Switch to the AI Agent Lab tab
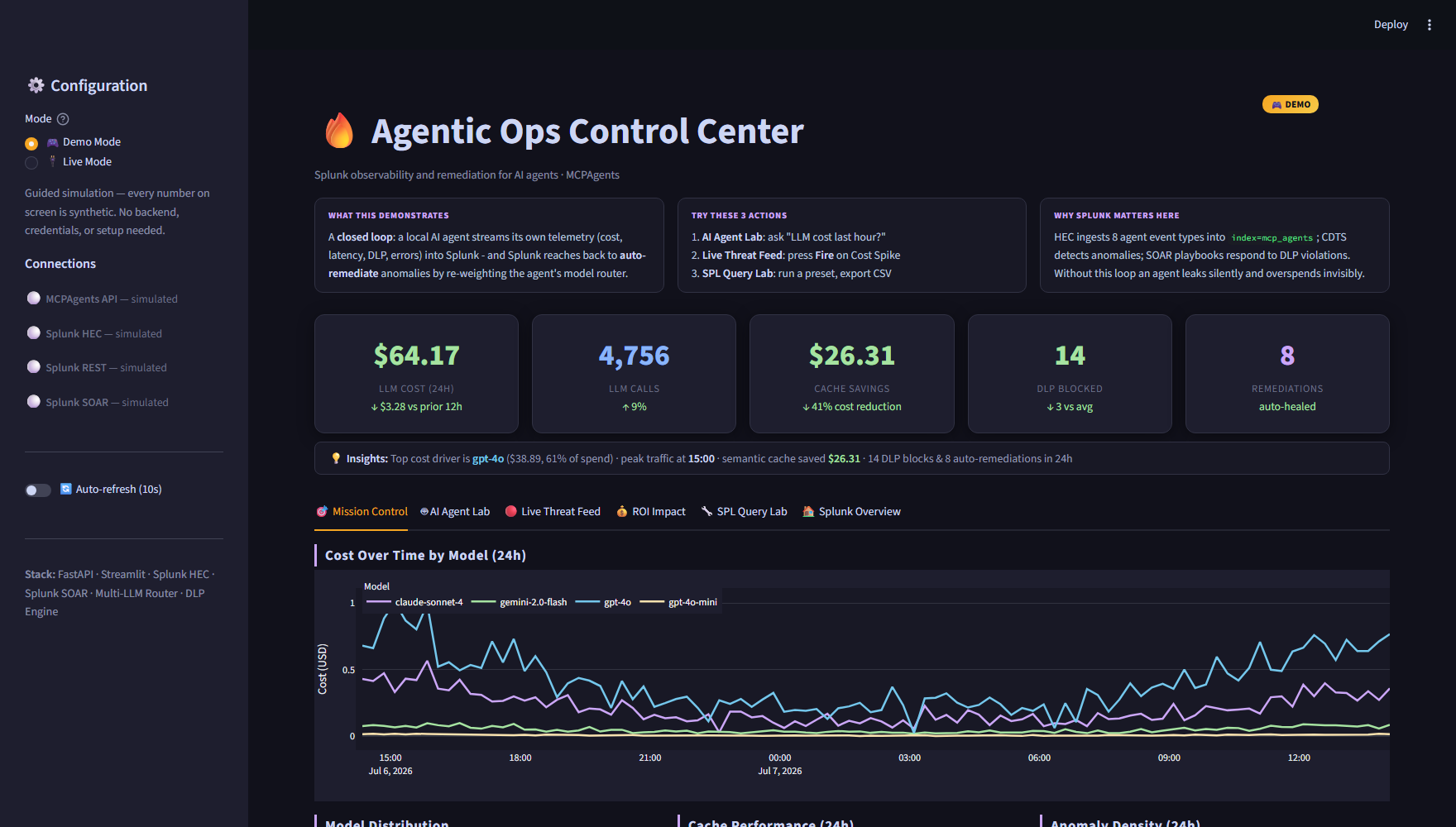 (x=455, y=512)
